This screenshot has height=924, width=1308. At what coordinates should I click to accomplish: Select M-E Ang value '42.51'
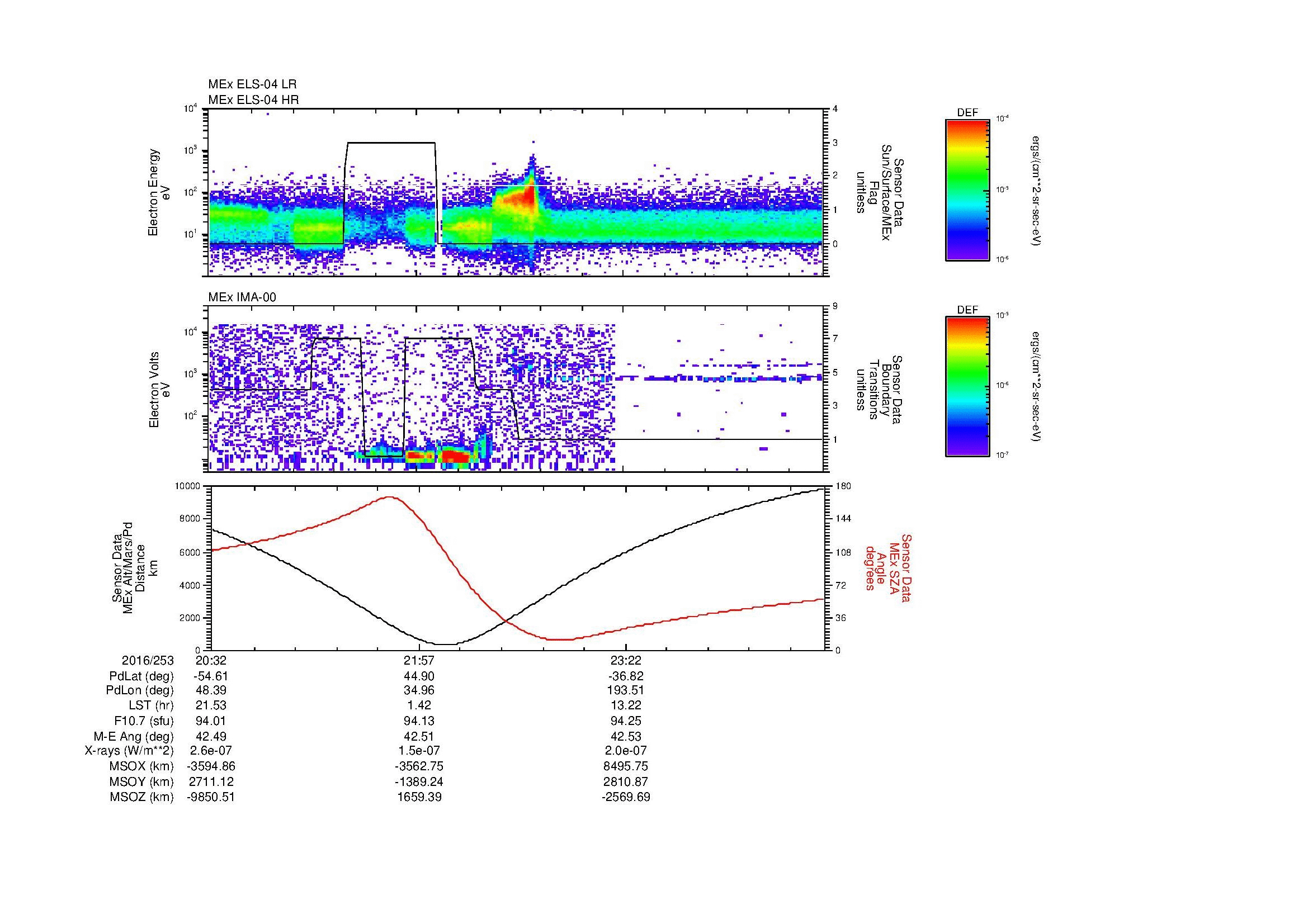419,737
